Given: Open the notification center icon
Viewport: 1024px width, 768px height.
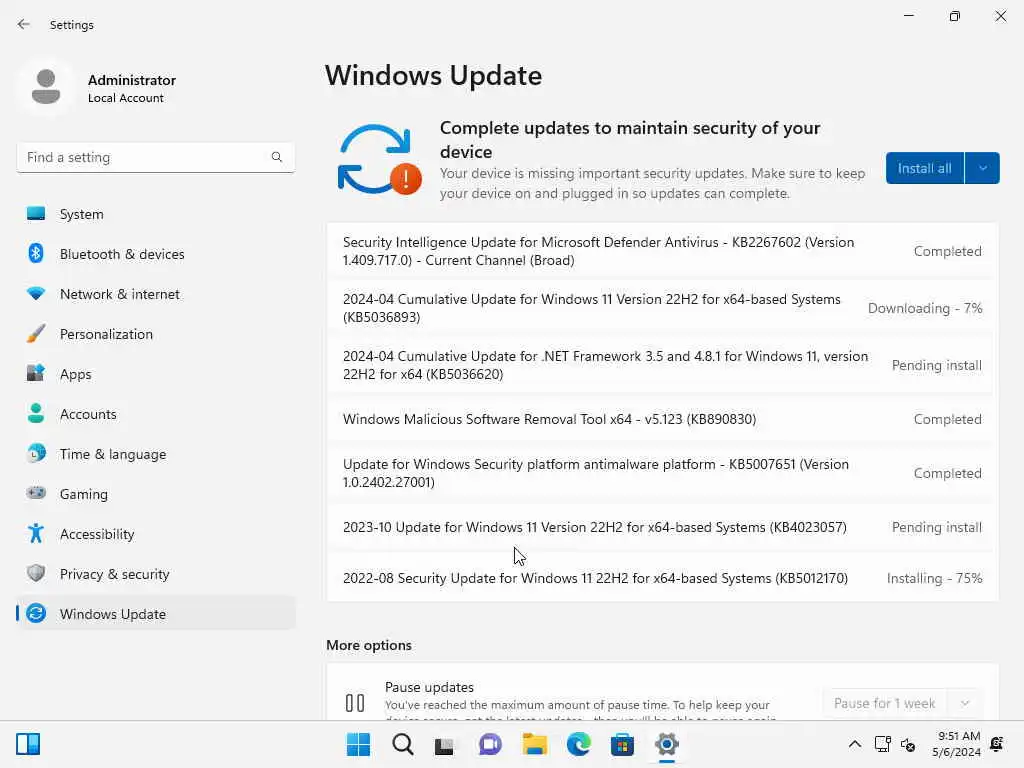Looking at the screenshot, I should tap(997, 744).
